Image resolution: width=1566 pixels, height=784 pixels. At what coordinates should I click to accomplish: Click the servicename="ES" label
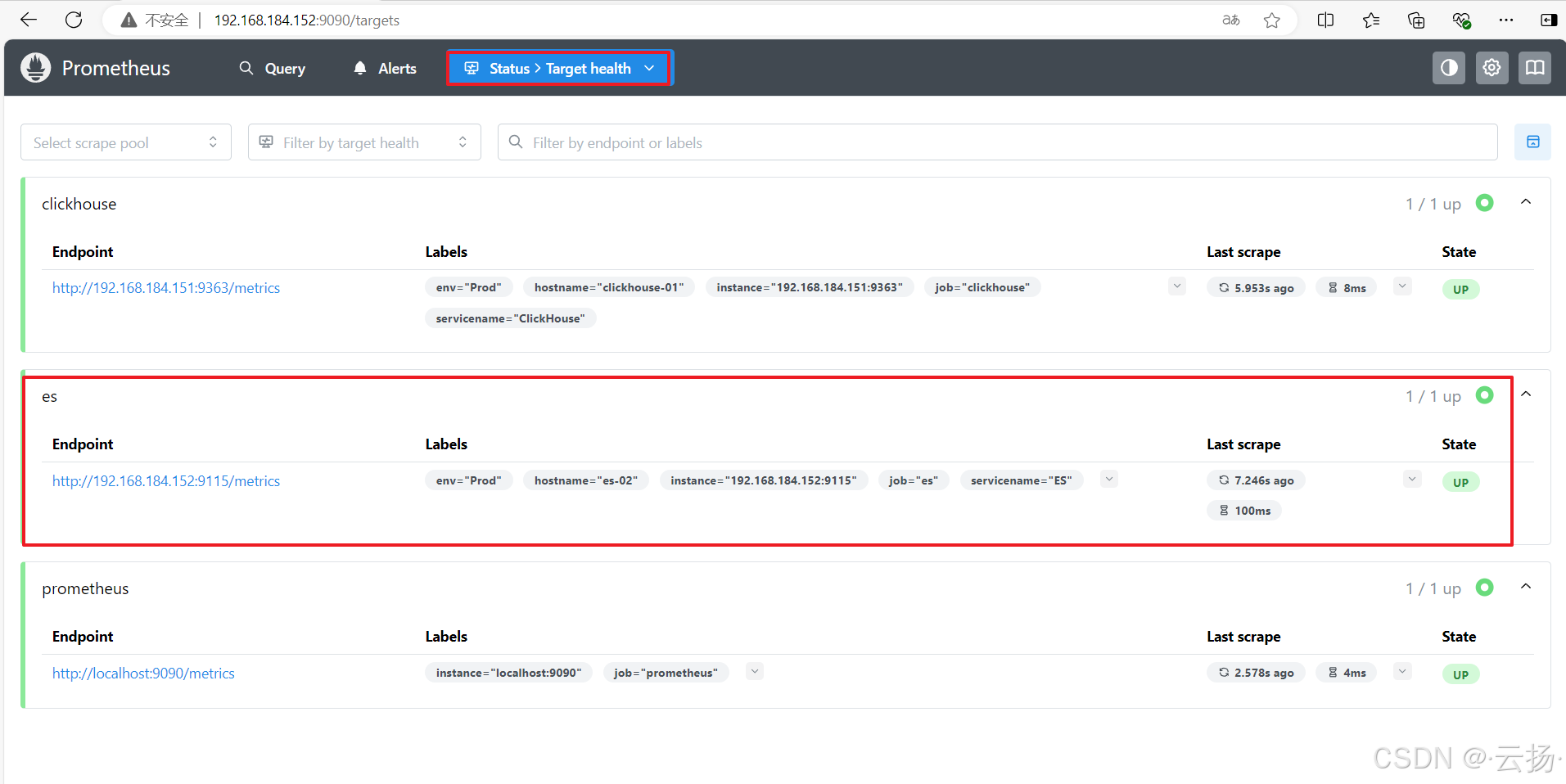tap(1021, 480)
